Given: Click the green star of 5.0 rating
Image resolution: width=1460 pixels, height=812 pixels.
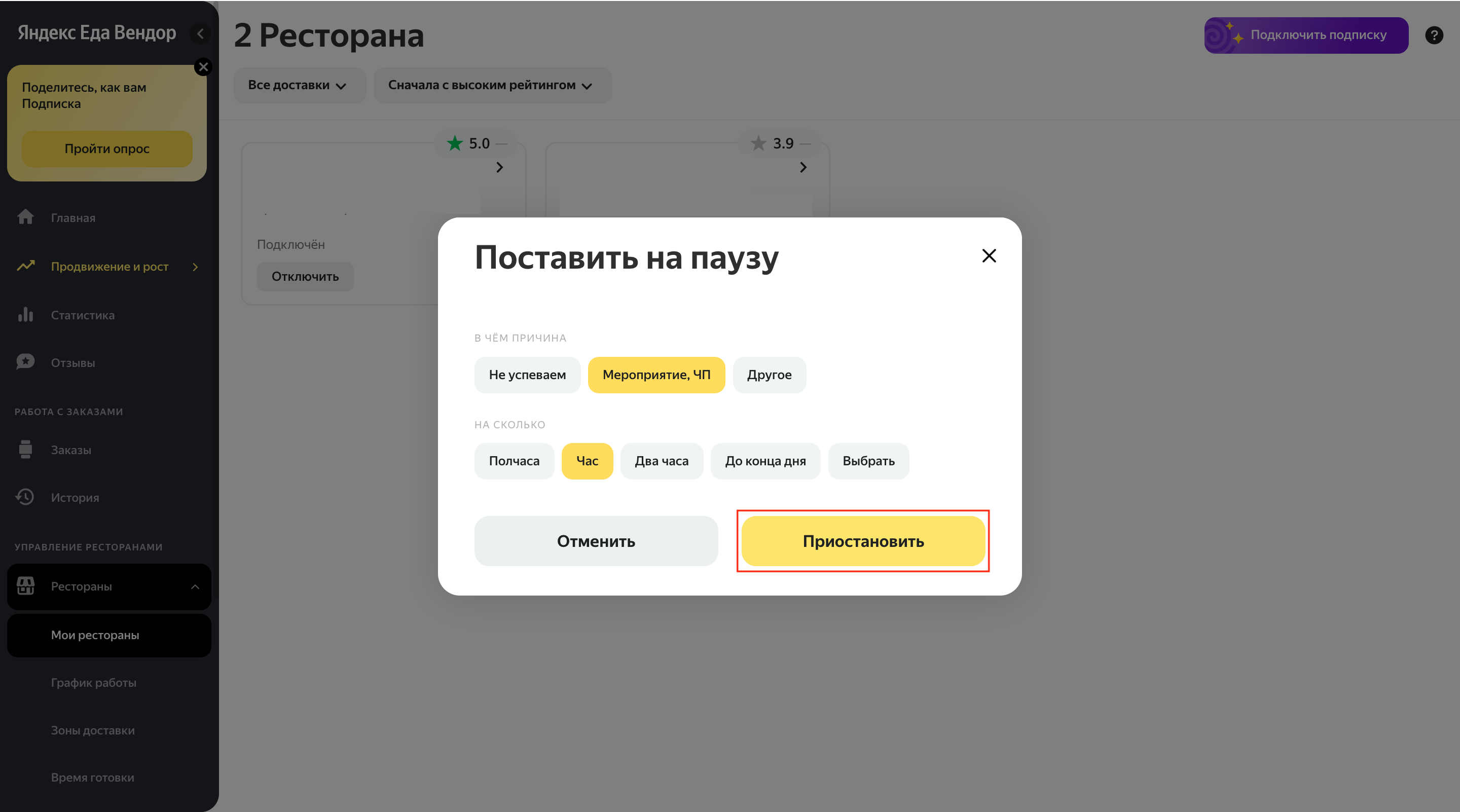Looking at the screenshot, I should click(x=455, y=143).
